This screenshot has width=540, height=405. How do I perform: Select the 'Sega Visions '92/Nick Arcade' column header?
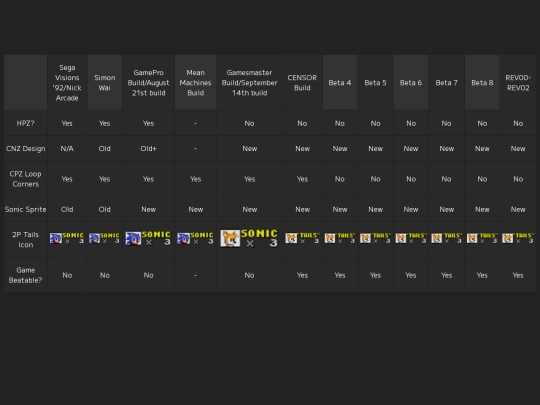(x=67, y=83)
